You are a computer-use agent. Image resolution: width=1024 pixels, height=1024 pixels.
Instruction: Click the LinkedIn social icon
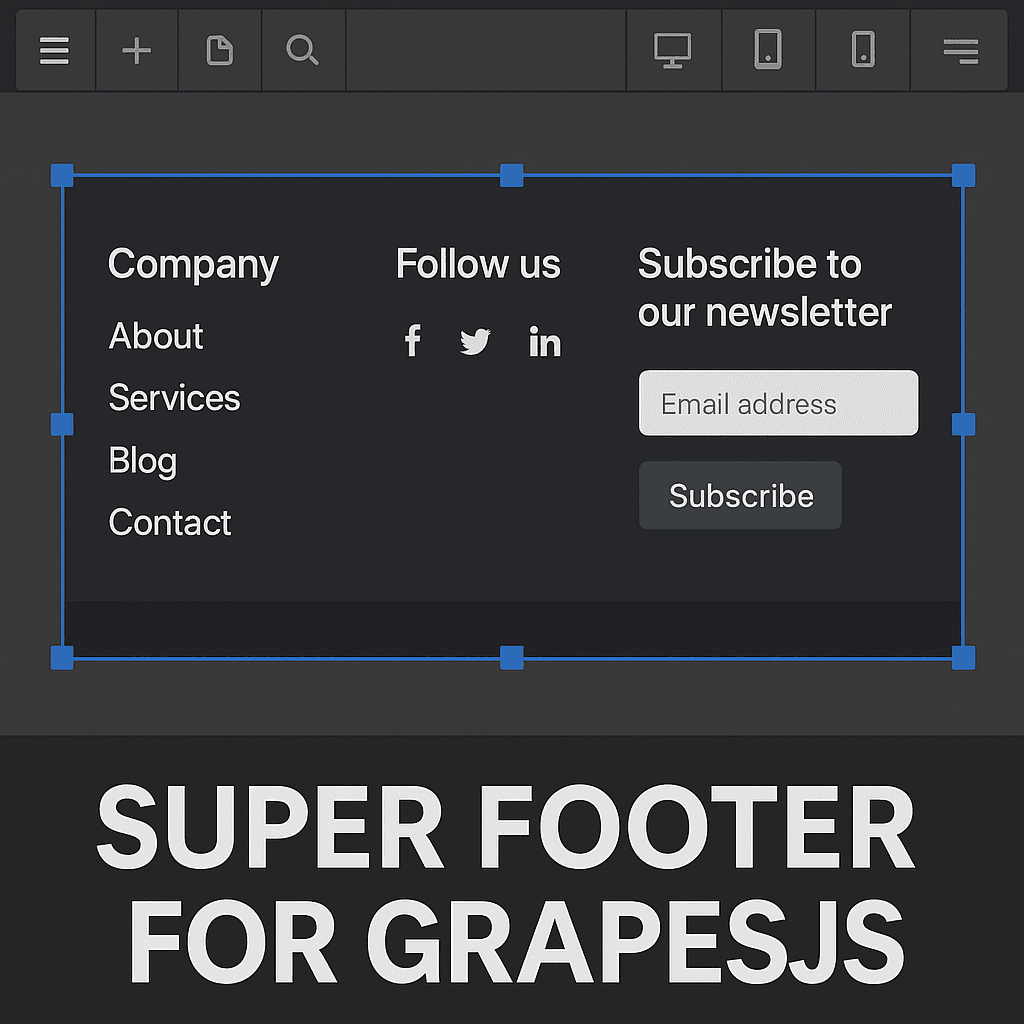[544, 342]
